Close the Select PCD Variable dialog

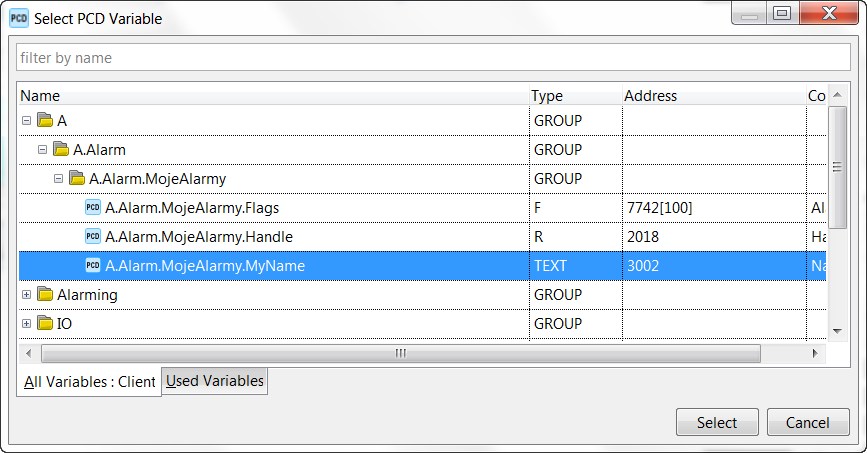(x=829, y=13)
